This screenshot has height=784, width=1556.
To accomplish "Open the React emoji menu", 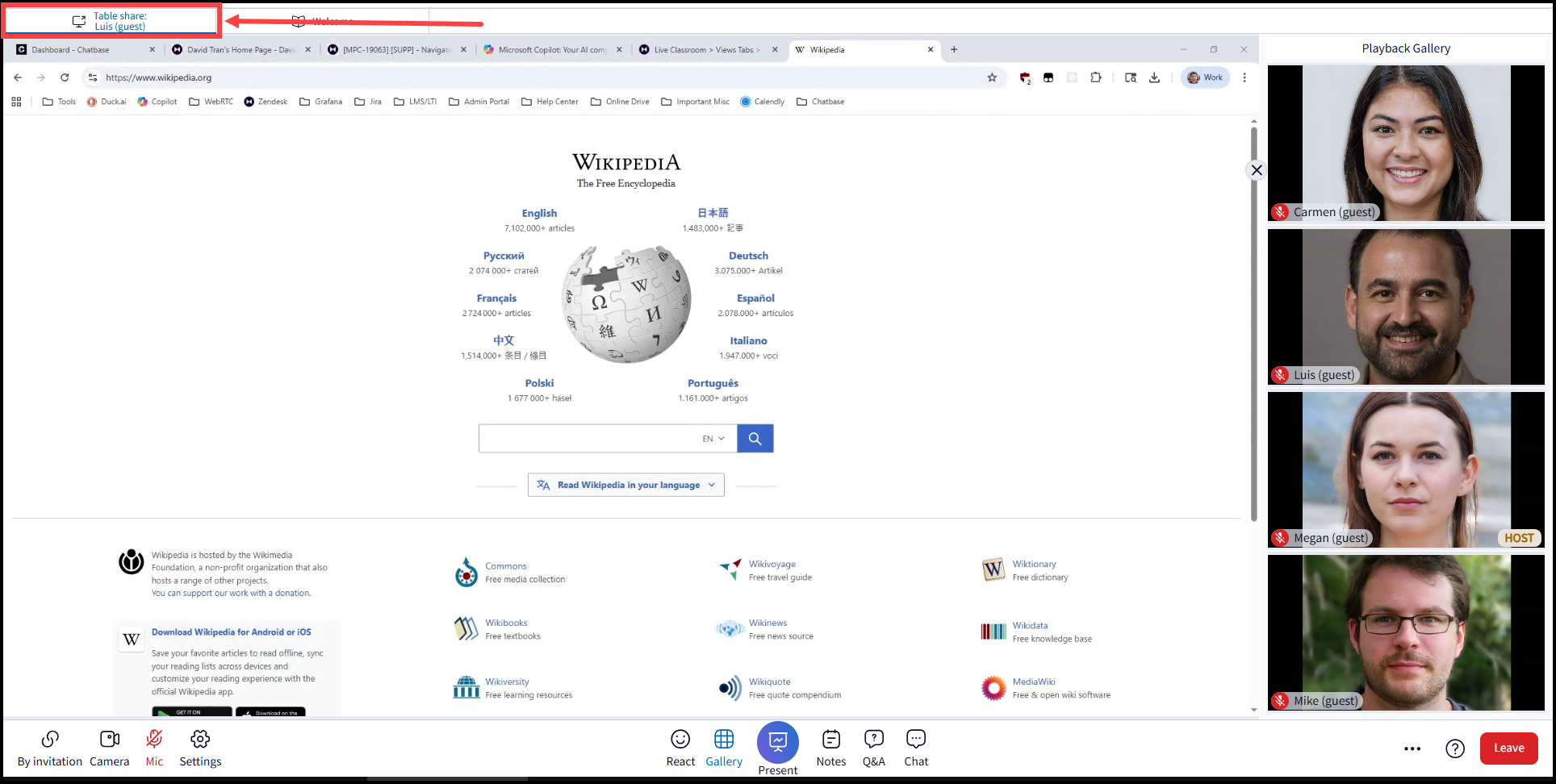I will pyautogui.click(x=680, y=748).
